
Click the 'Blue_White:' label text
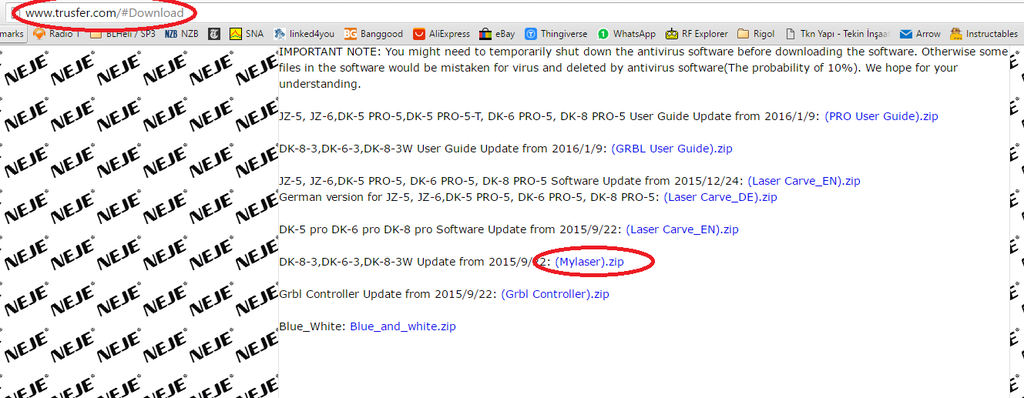pyautogui.click(x=313, y=326)
